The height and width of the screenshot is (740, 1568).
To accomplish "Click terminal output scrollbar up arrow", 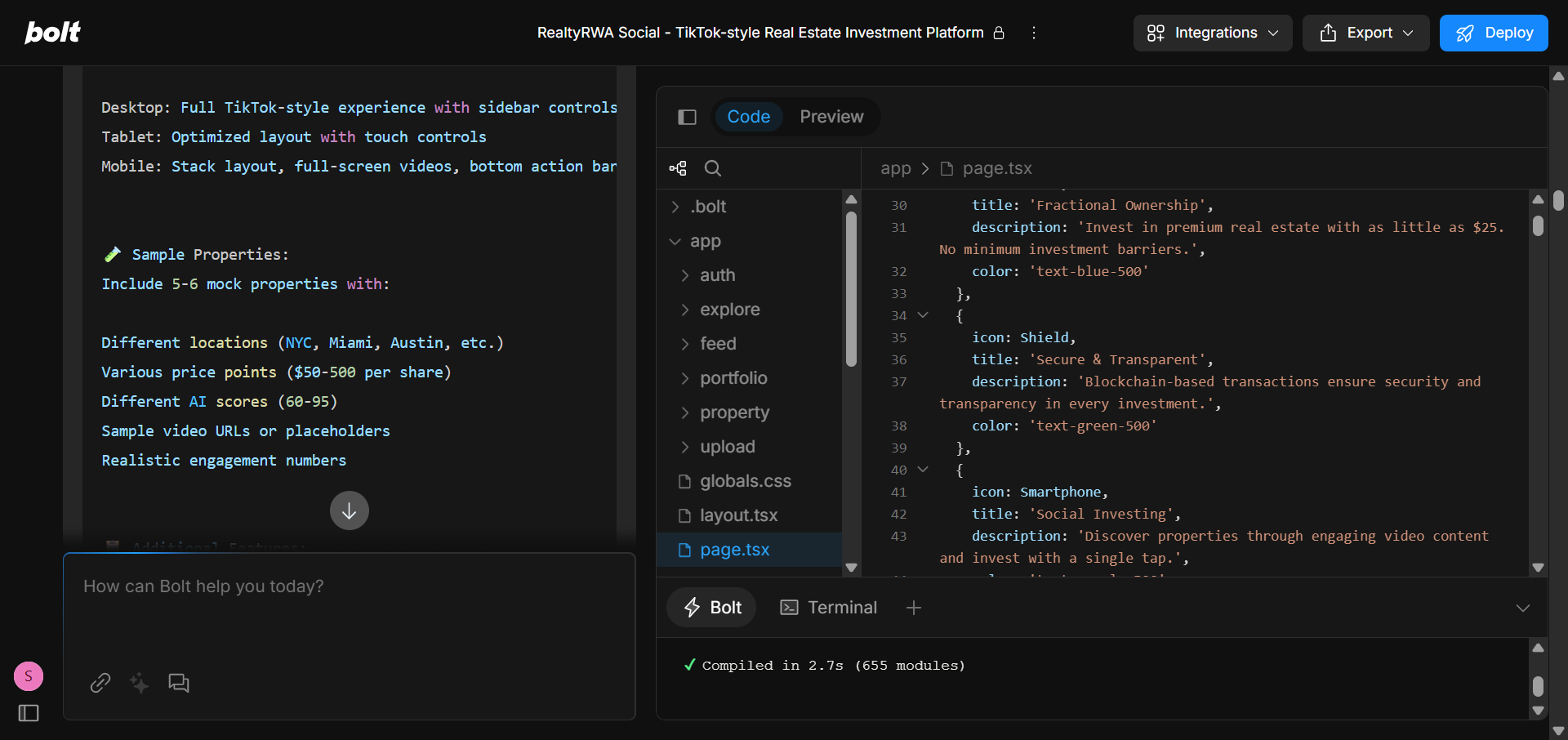I will (1538, 648).
